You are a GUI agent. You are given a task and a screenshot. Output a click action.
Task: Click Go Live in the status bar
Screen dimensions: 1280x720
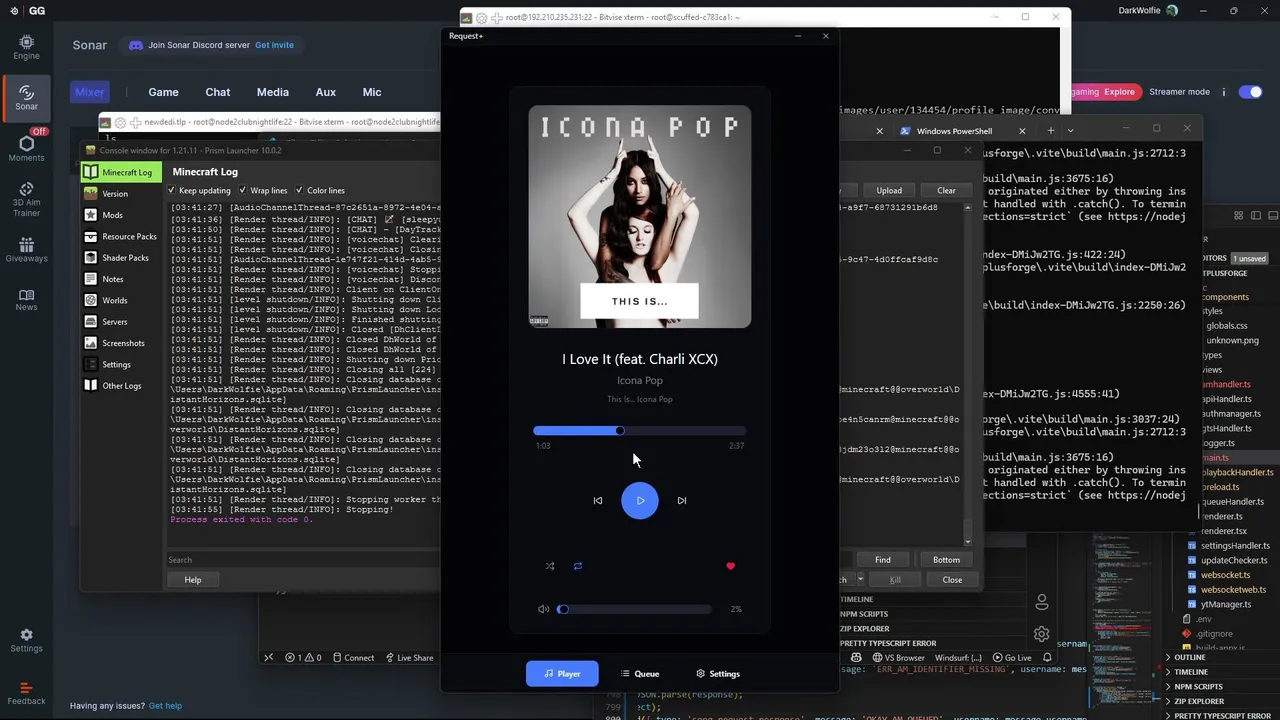(x=1012, y=658)
